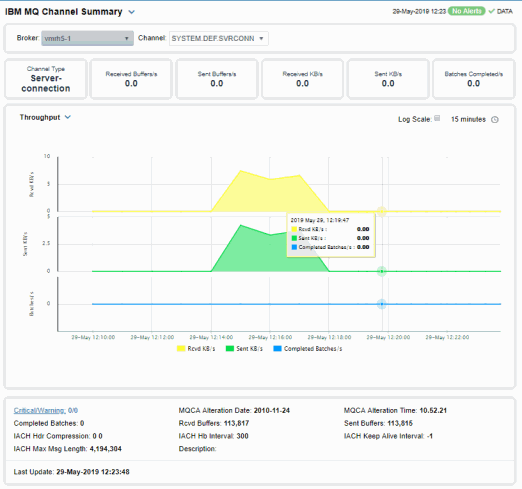The image size is (522, 489).
Task: Click the '29-May 12:22:00' axis label
Action: click(x=447, y=337)
